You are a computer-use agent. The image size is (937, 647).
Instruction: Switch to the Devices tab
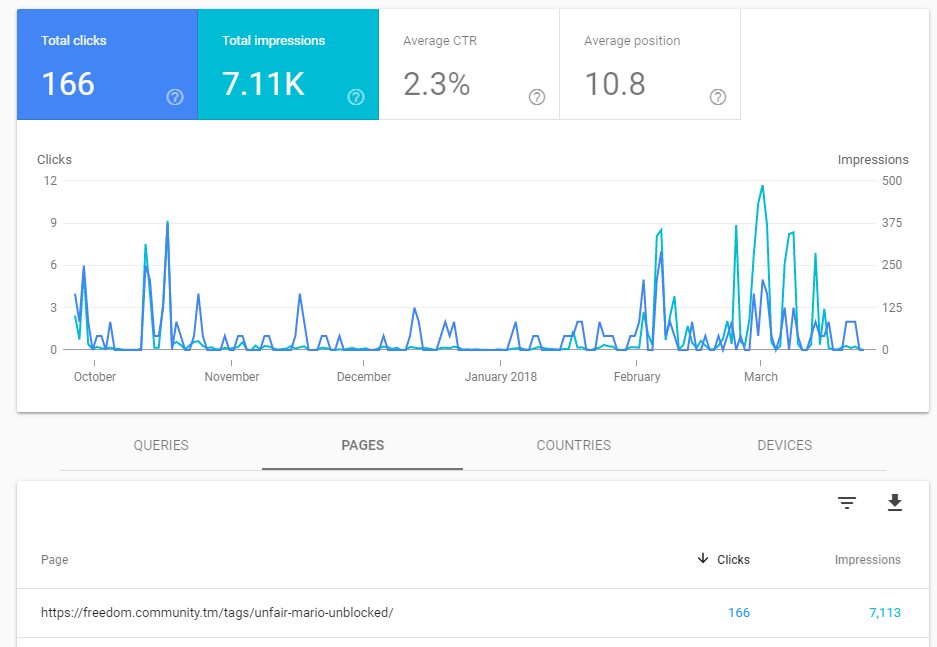coord(785,445)
